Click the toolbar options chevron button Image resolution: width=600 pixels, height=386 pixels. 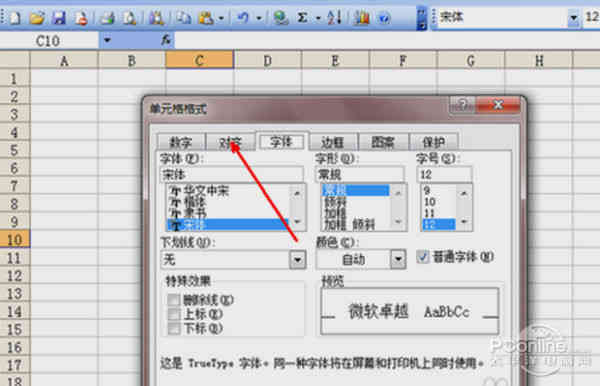[422, 18]
